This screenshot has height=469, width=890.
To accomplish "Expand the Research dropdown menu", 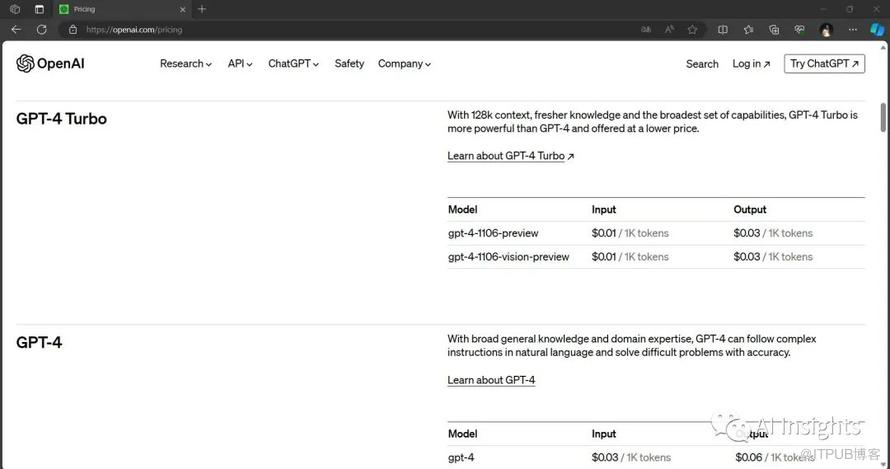I will pyautogui.click(x=186, y=64).
